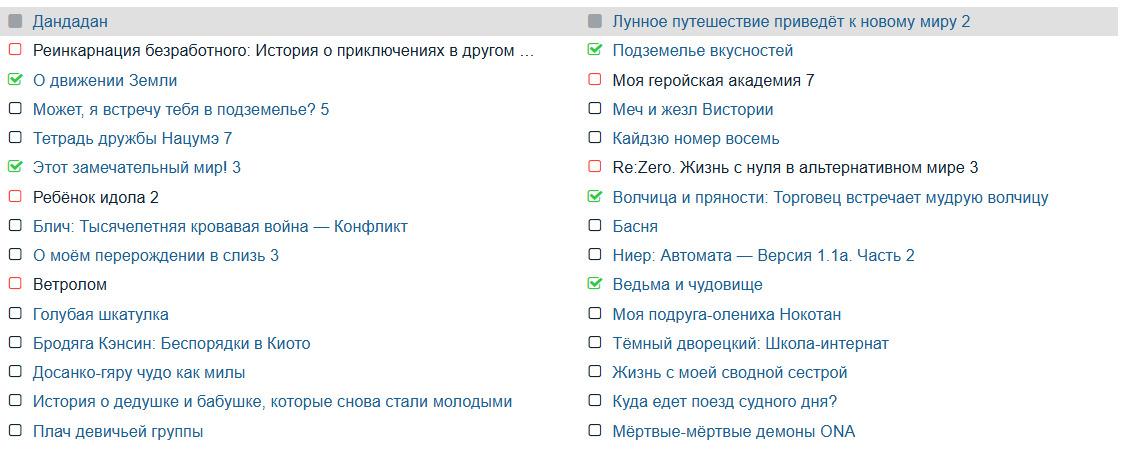Image resolution: width=1131 pixels, height=469 pixels.
Task: Open the Голубая шкатулка title link
Action: (100, 314)
